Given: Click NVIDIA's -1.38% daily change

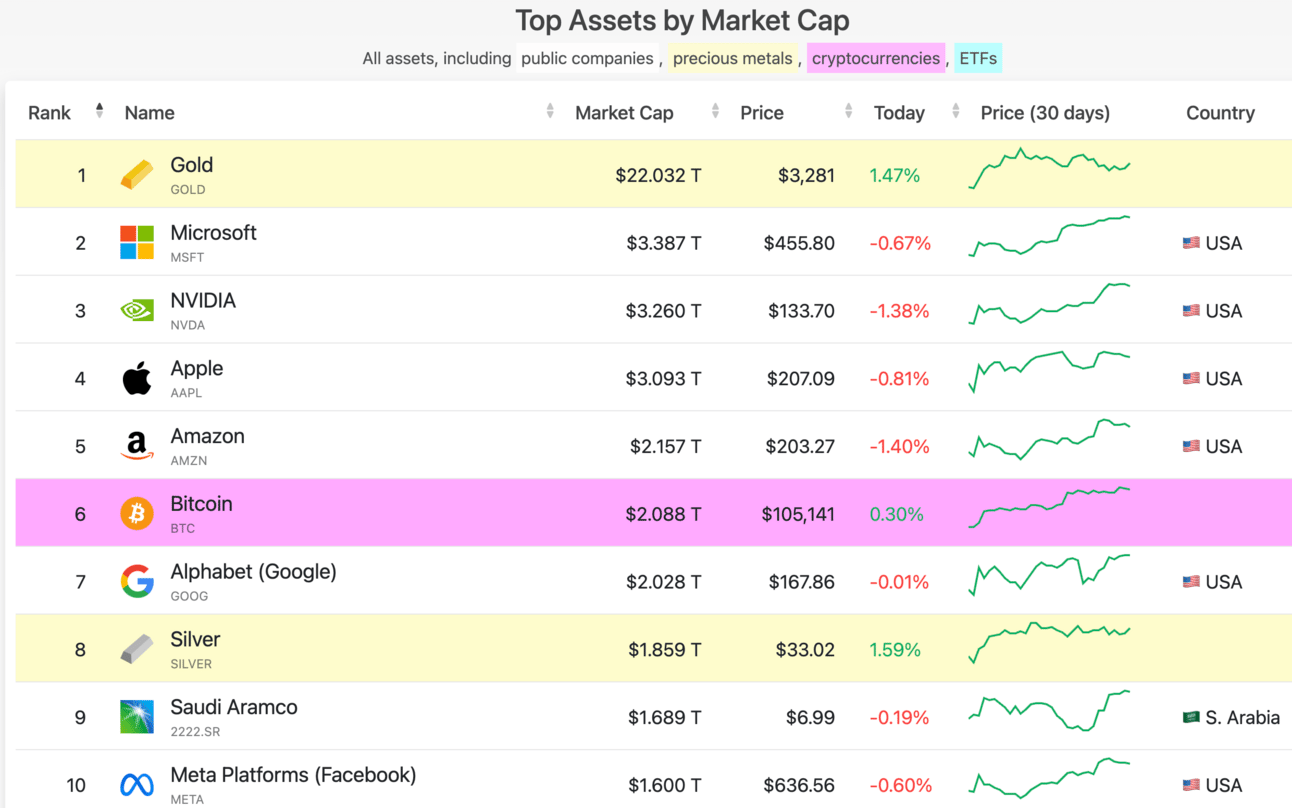Looking at the screenshot, I should click(899, 311).
